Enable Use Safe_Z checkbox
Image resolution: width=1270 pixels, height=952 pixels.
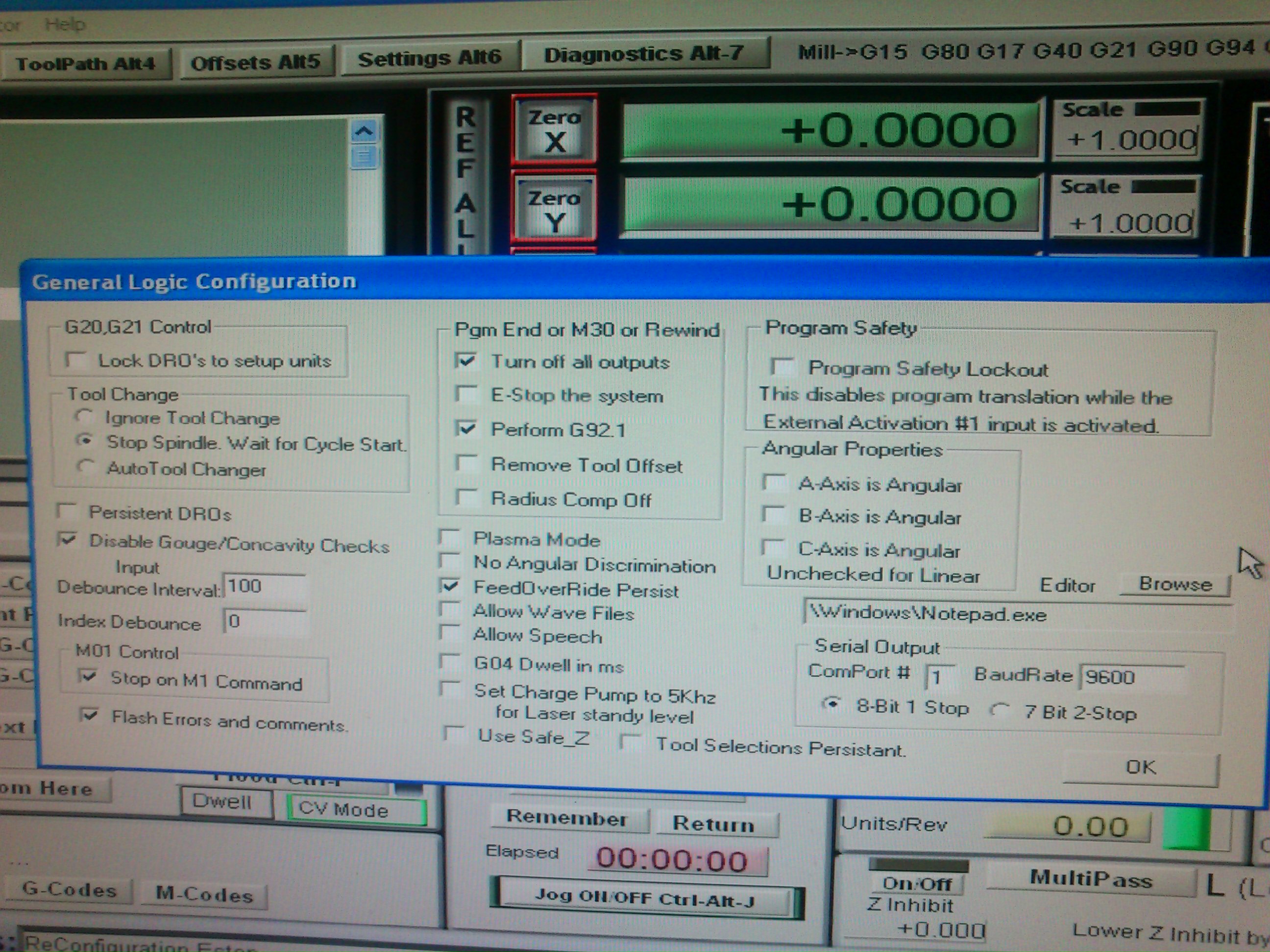point(455,735)
